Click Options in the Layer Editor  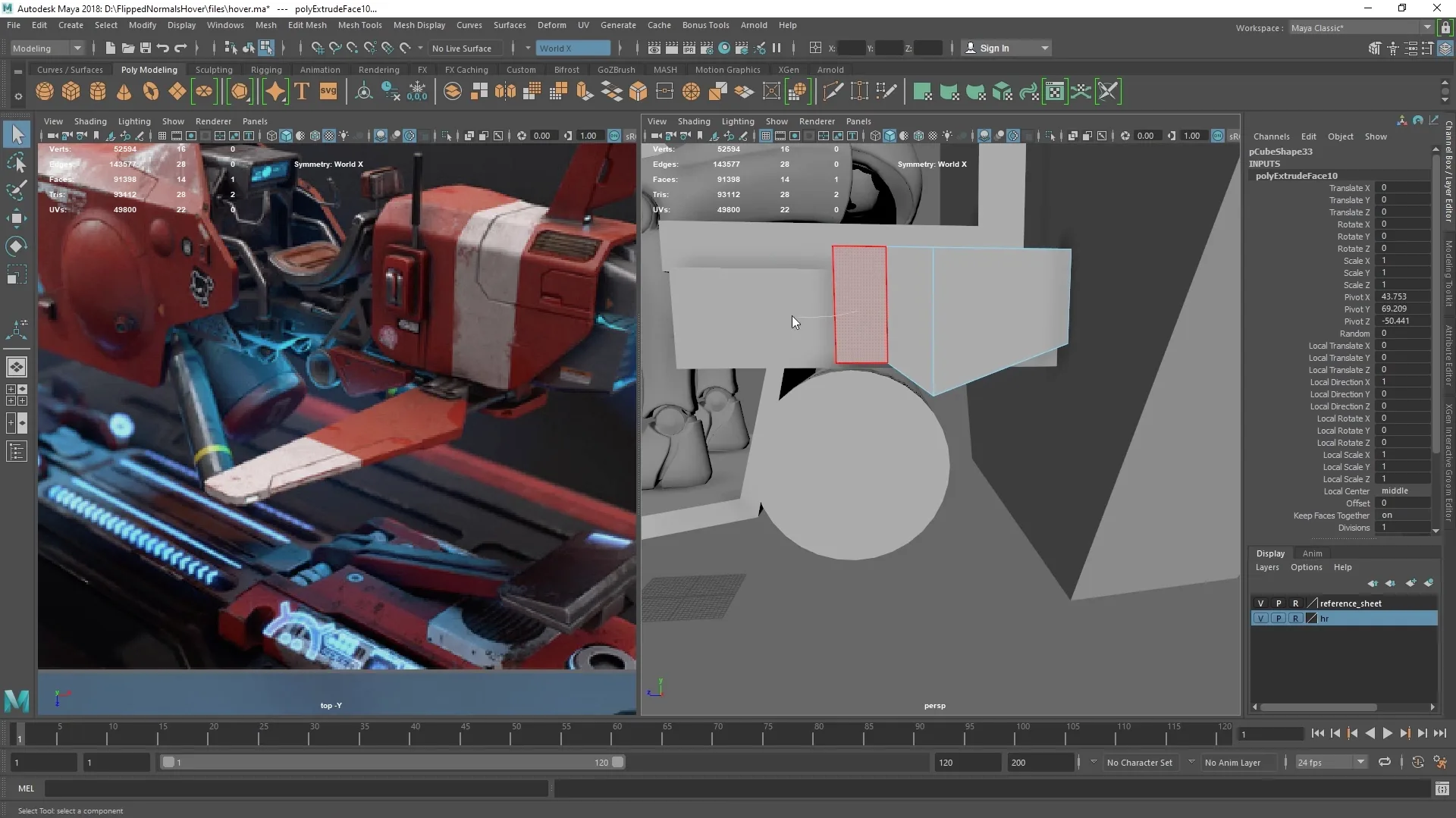pyautogui.click(x=1306, y=567)
